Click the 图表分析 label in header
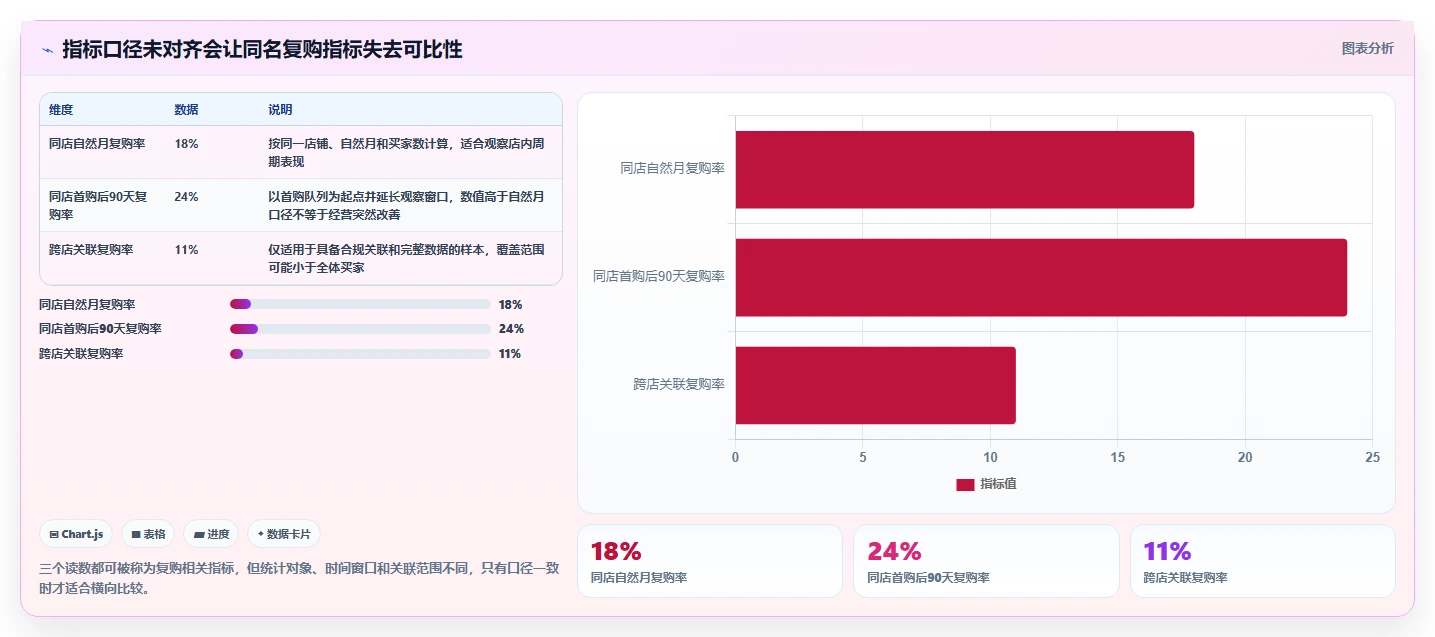Image resolution: width=1435 pixels, height=637 pixels. click(1367, 48)
